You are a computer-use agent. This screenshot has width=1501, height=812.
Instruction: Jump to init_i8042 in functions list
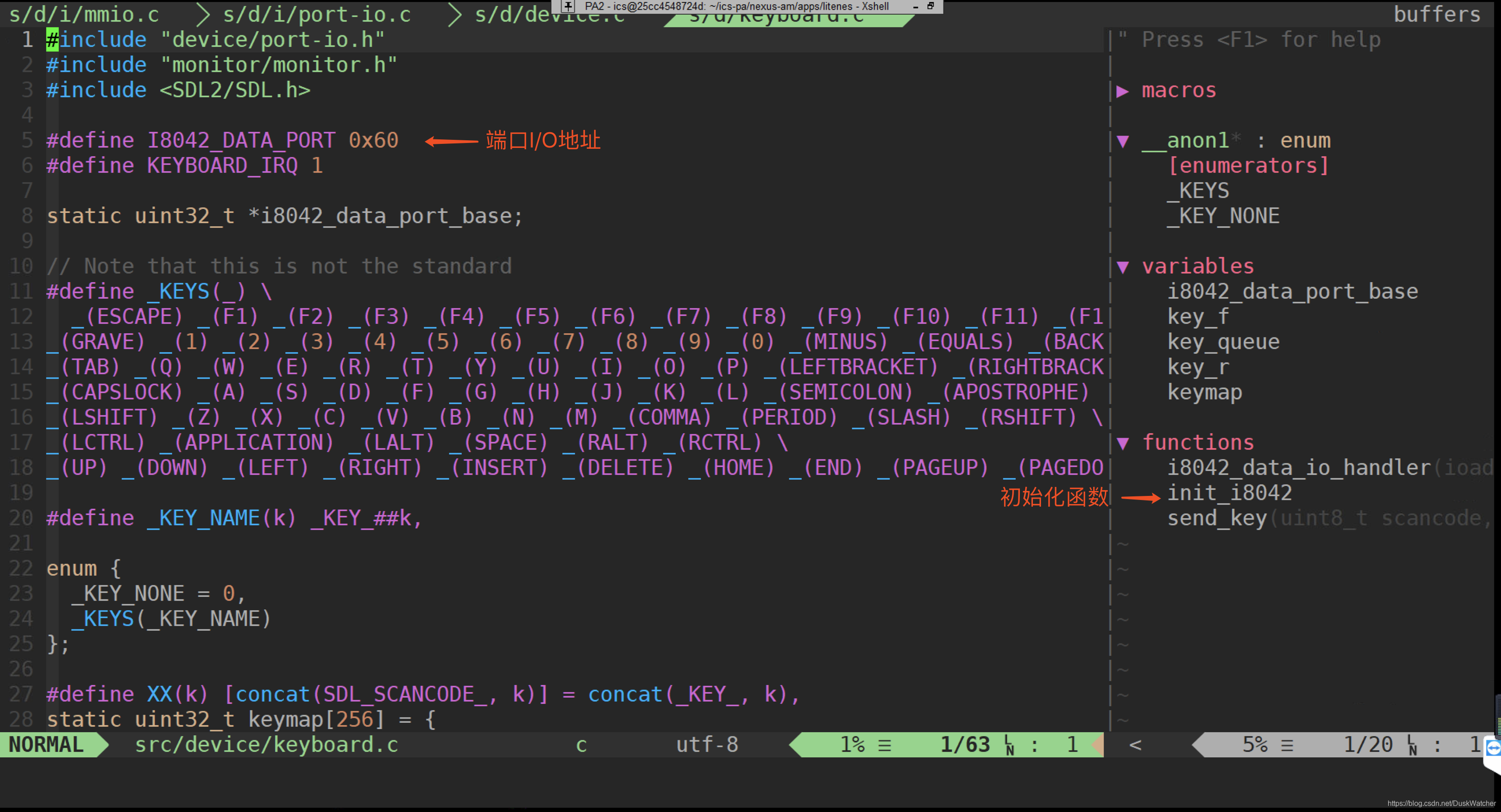1229,493
